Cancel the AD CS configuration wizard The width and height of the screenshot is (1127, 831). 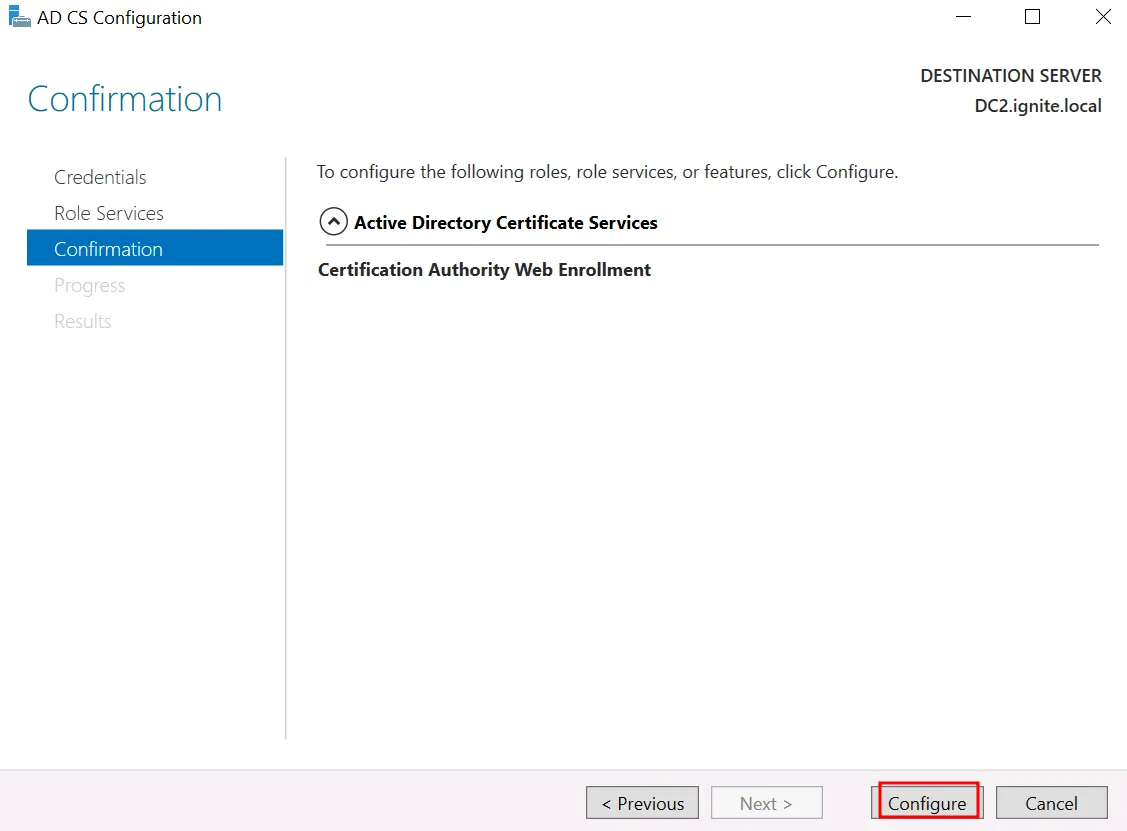(1051, 803)
